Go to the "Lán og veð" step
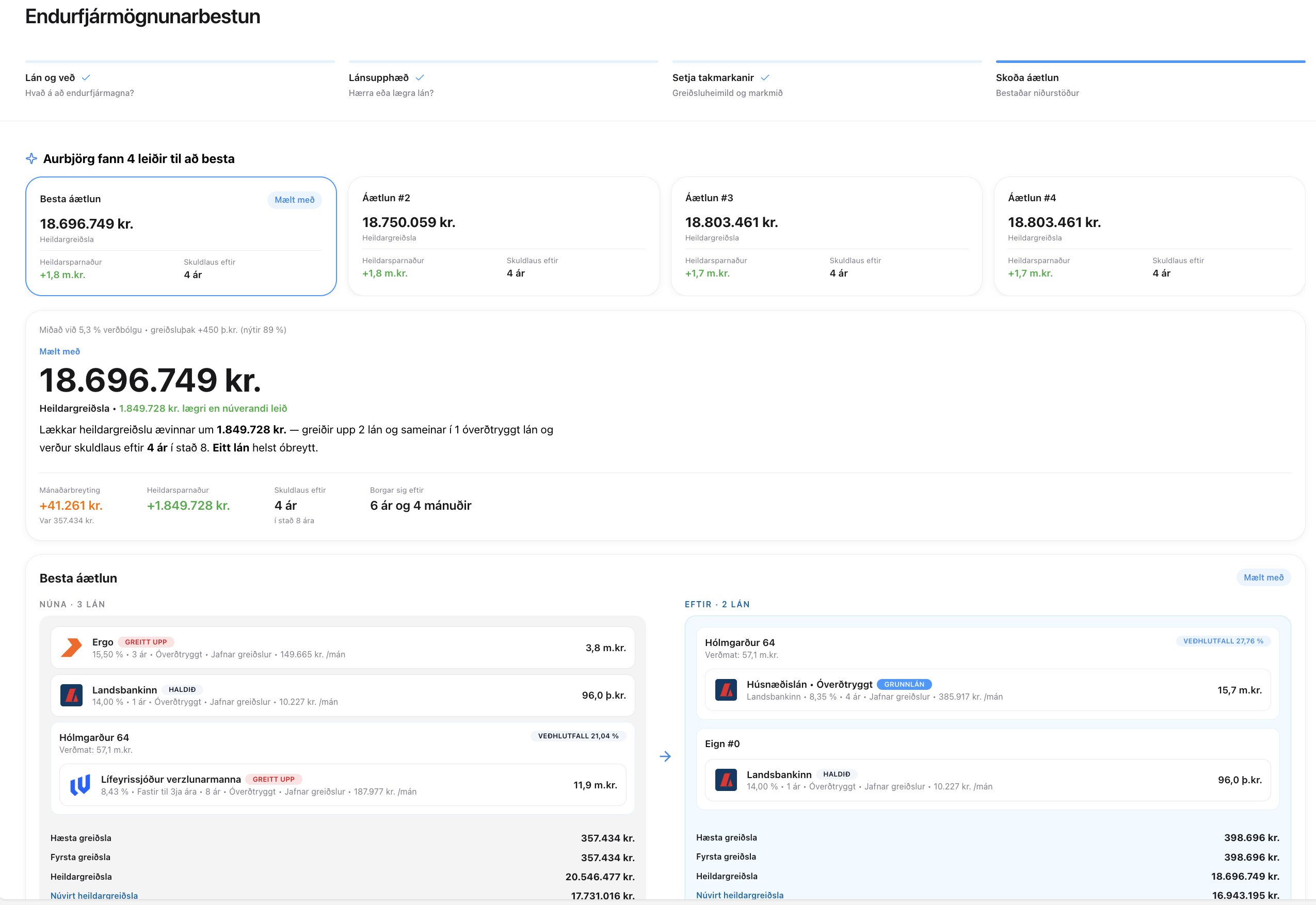Screen dimensions: 1316x905 point(180,79)
